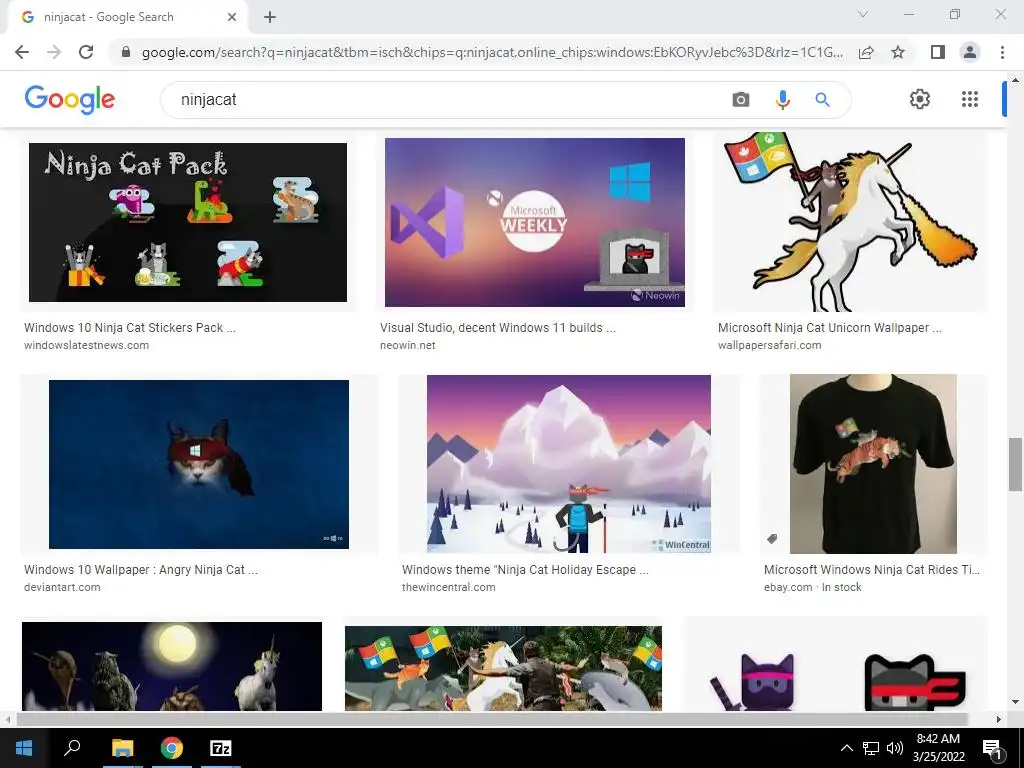
Task: Open the deviantart.com source link
Action: pyautogui.click(x=62, y=588)
